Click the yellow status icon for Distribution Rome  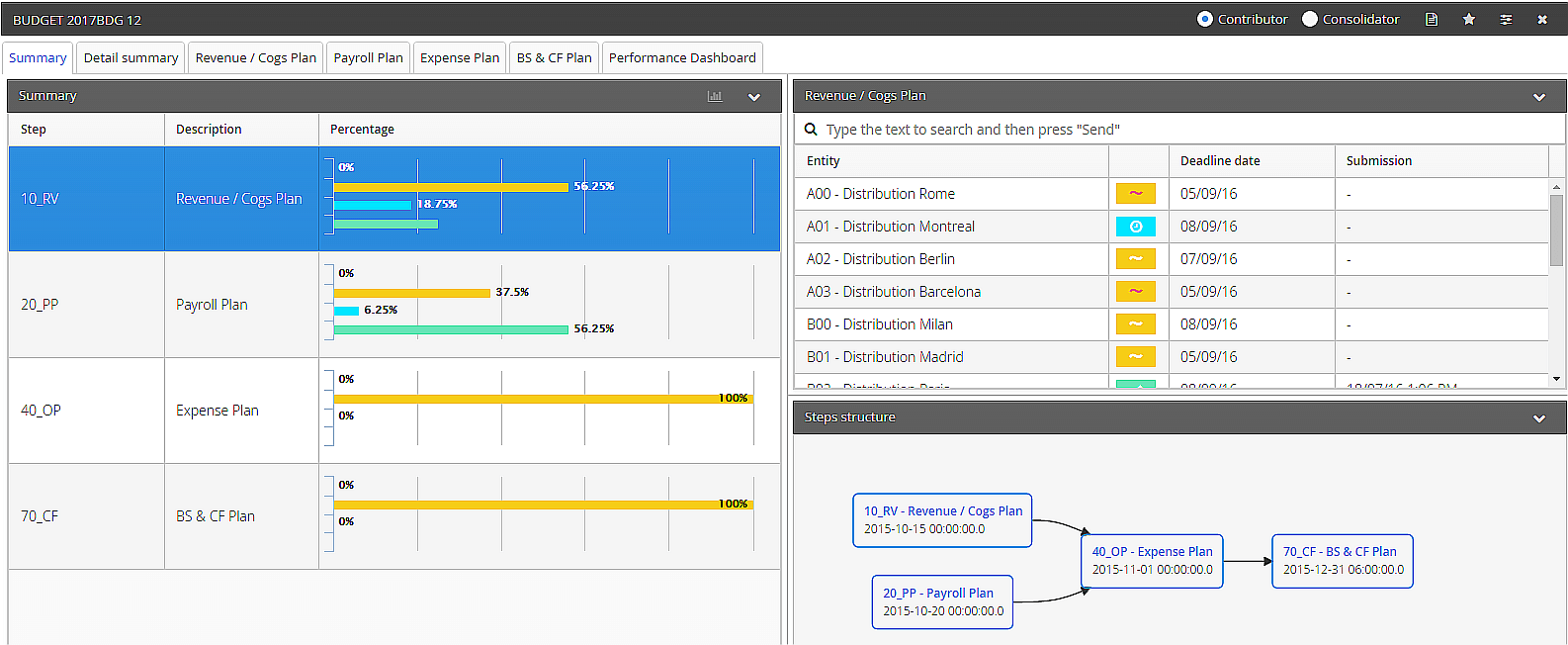click(1136, 194)
